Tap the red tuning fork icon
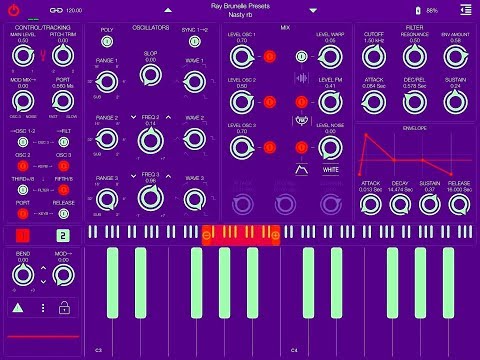Screen dimensions: 480x360 coord(43,55)
